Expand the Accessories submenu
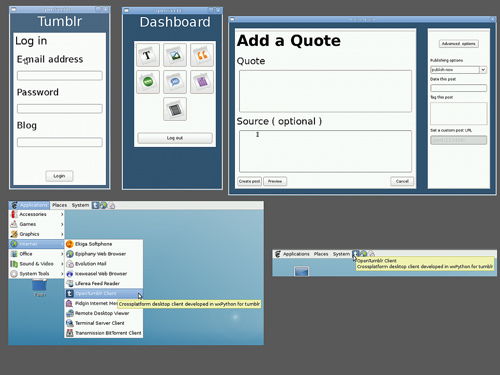The height and width of the screenshot is (375, 500). 37,214
